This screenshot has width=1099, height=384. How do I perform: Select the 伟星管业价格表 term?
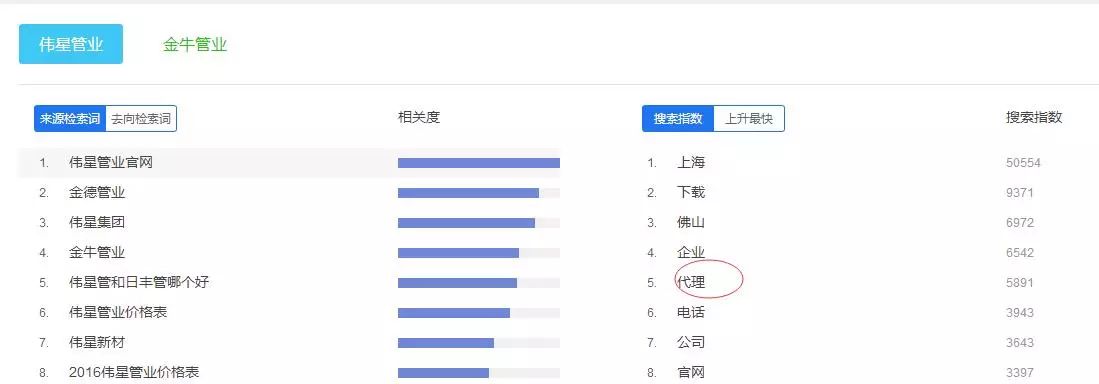coord(118,313)
